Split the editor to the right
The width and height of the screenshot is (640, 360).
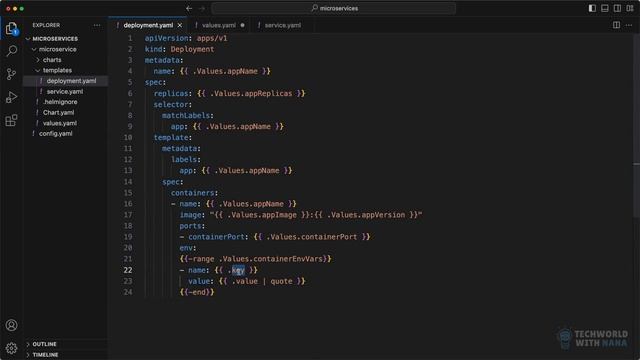click(616, 25)
